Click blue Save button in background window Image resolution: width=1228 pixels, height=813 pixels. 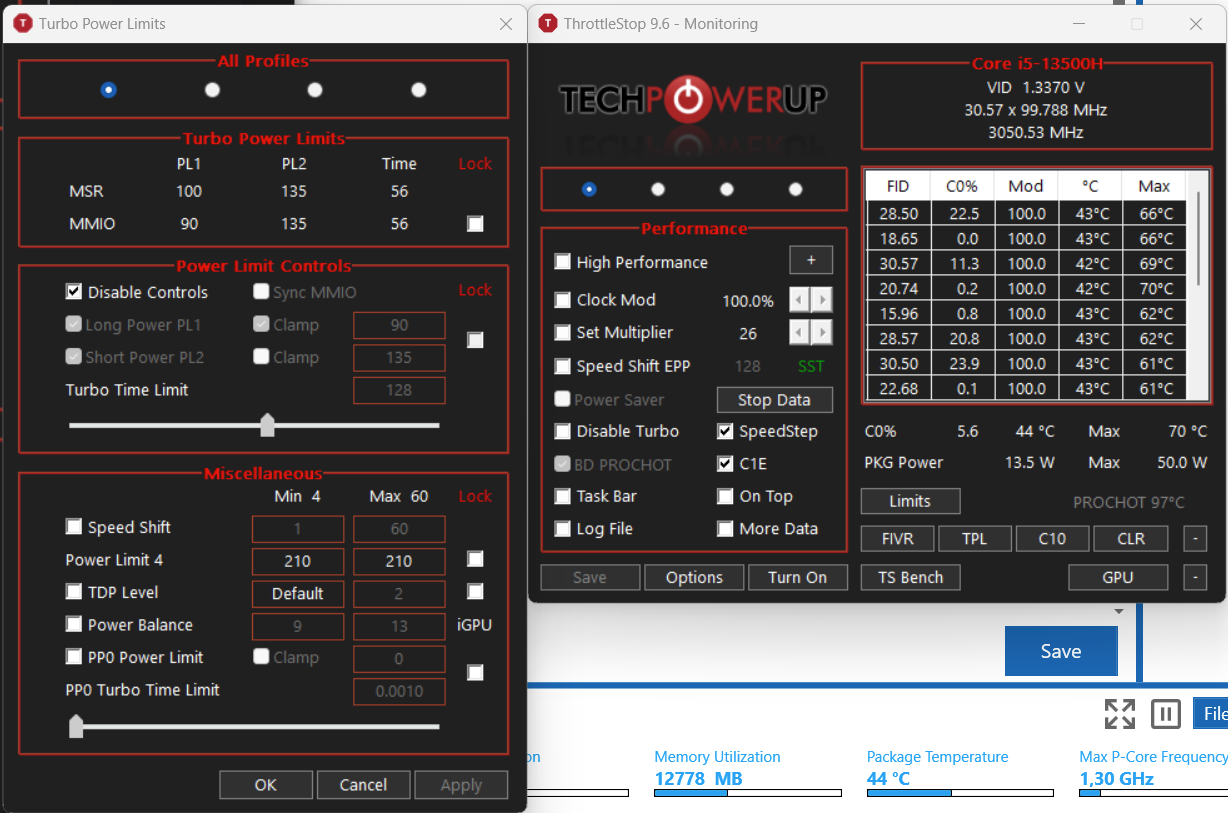pyautogui.click(x=1061, y=651)
